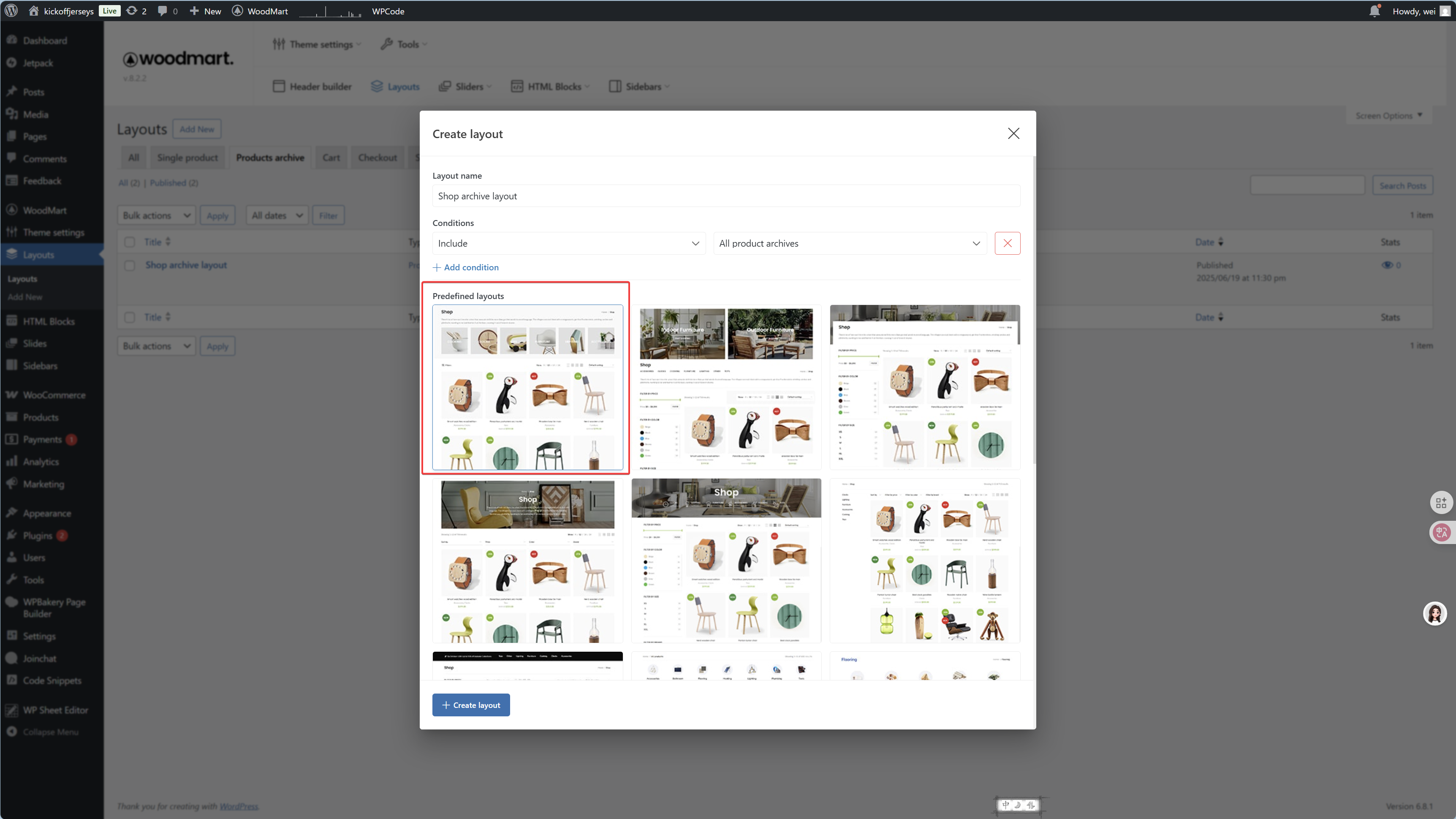Open the Shop archive layout link in table
This screenshot has height=819, width=1456.
coord(186,265)
